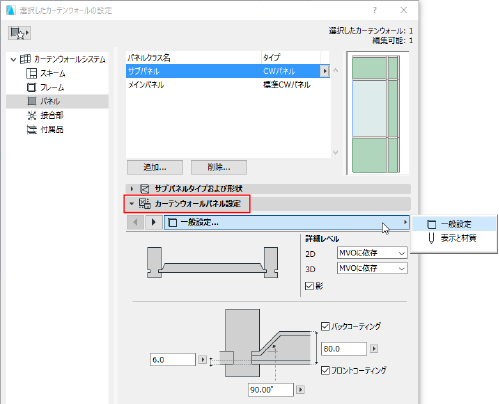Open the favorites picker icon at top-left
This screenshot has height=404, width=499.
[19, 33]
